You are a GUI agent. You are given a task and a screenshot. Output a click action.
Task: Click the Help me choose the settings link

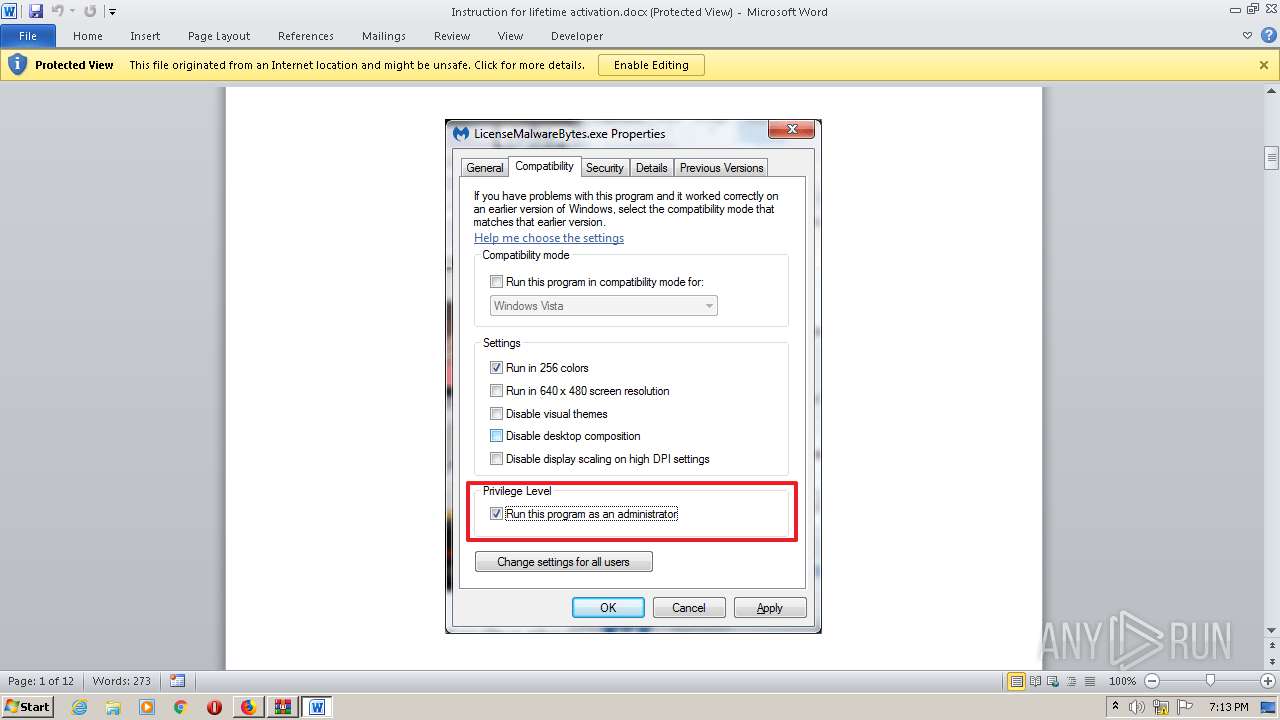[549, 238]
